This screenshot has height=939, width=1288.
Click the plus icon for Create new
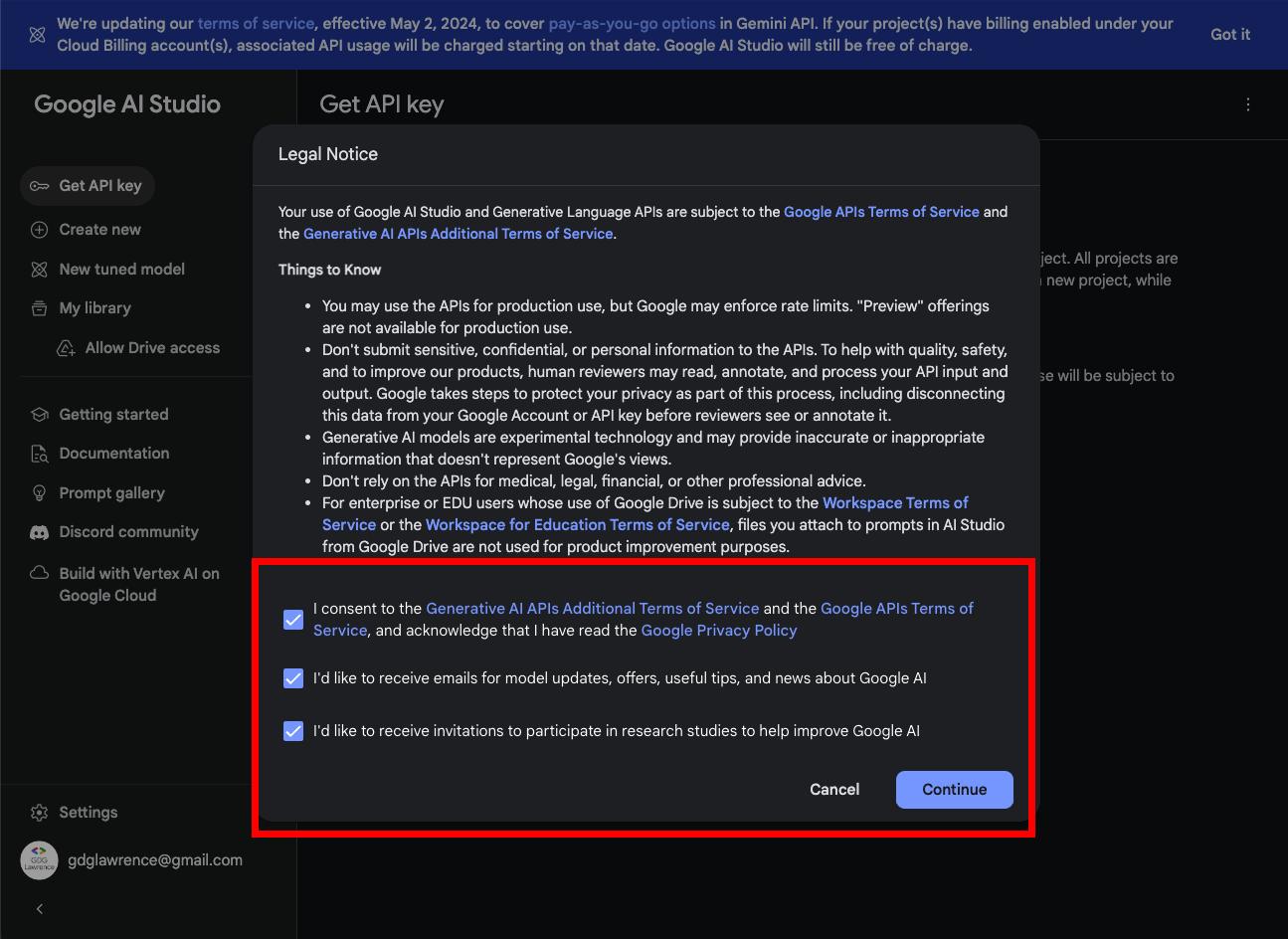(40, 230)
